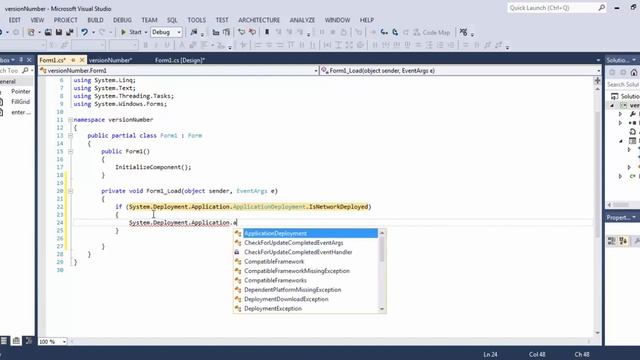This screenshot has width=640, height=360.
Task: Collapse the namespace versionNumber block
Action: click(x=70, y=120)
